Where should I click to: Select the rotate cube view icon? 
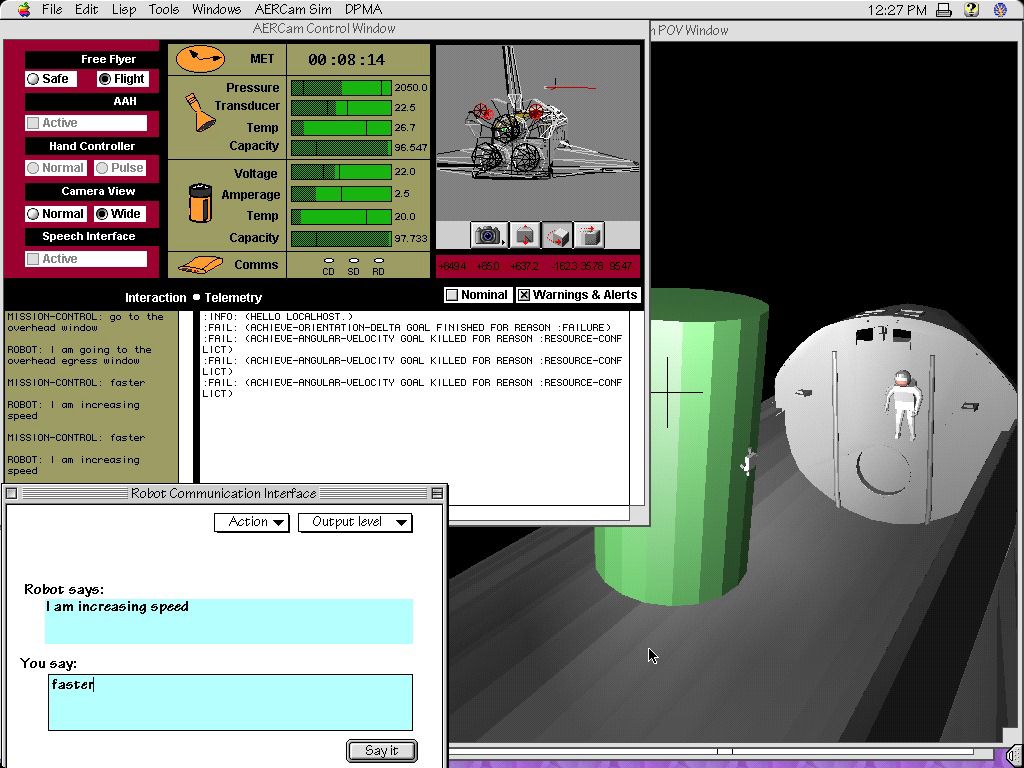pos(557,235)
